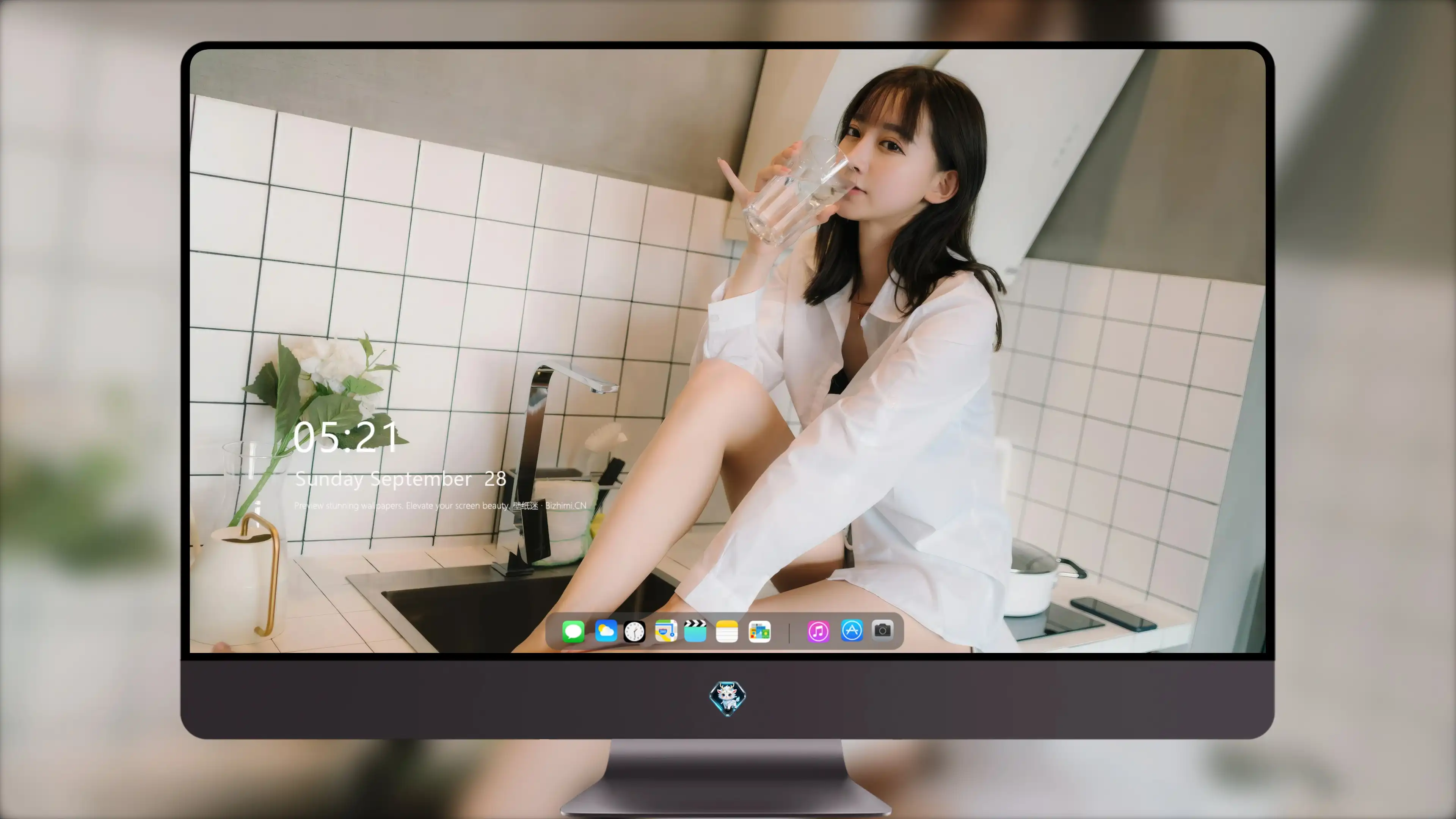This screenshot has width=1456, height=819.
Task: Click the Bizhimi.CN wallpaper caption text
Action: click(x=440, y=505)
